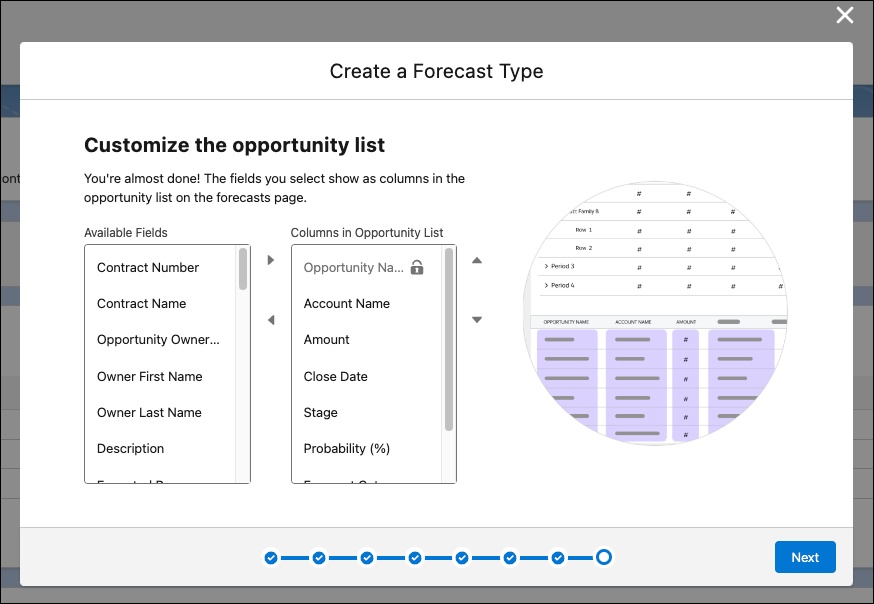Go to seventh completed progress step
The image size is (874, 604).
tap(558, 558)
